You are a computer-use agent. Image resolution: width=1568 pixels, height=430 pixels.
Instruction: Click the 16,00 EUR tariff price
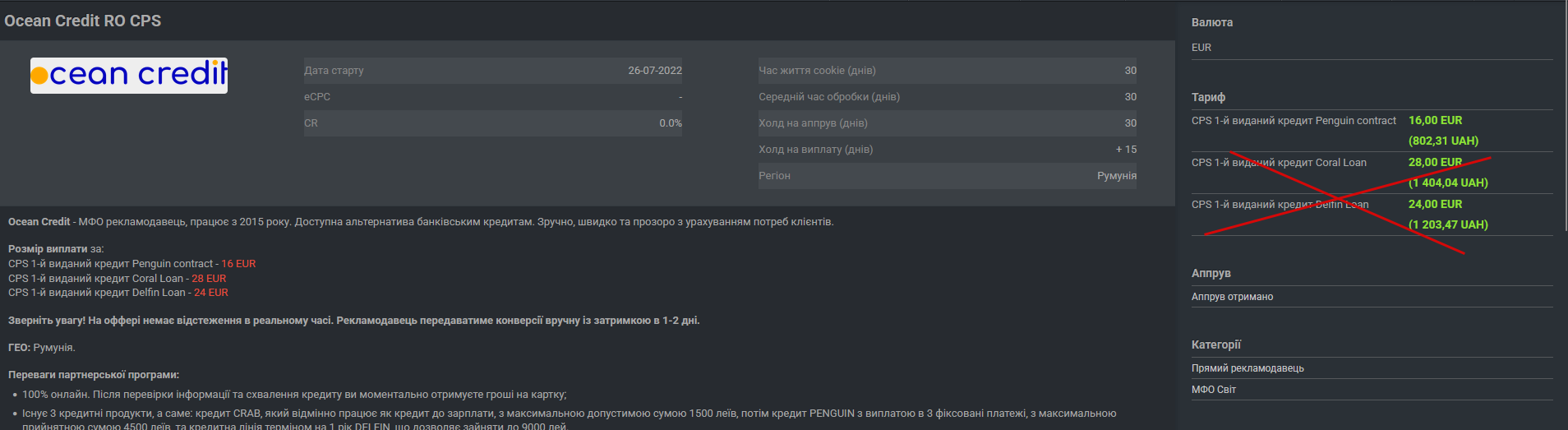(x=1435, y=120)
